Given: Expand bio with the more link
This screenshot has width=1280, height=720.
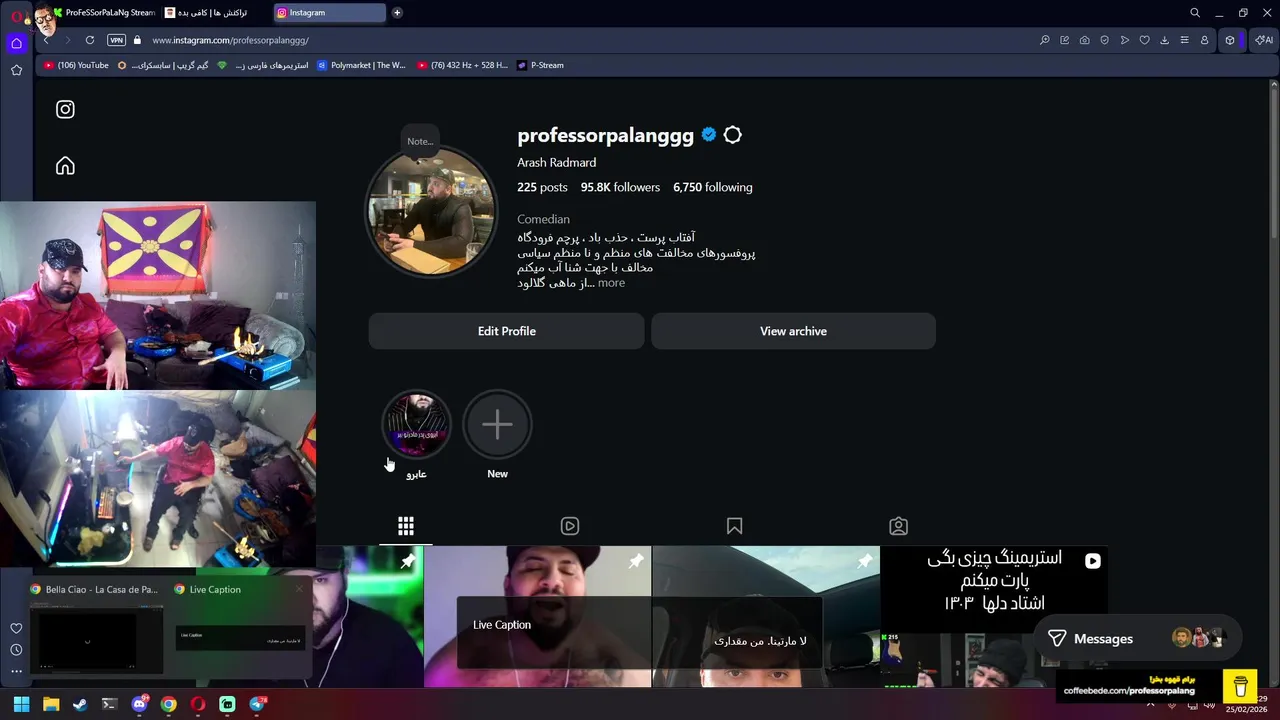Looking at the screenshot, I should click(x=611, y=283).
